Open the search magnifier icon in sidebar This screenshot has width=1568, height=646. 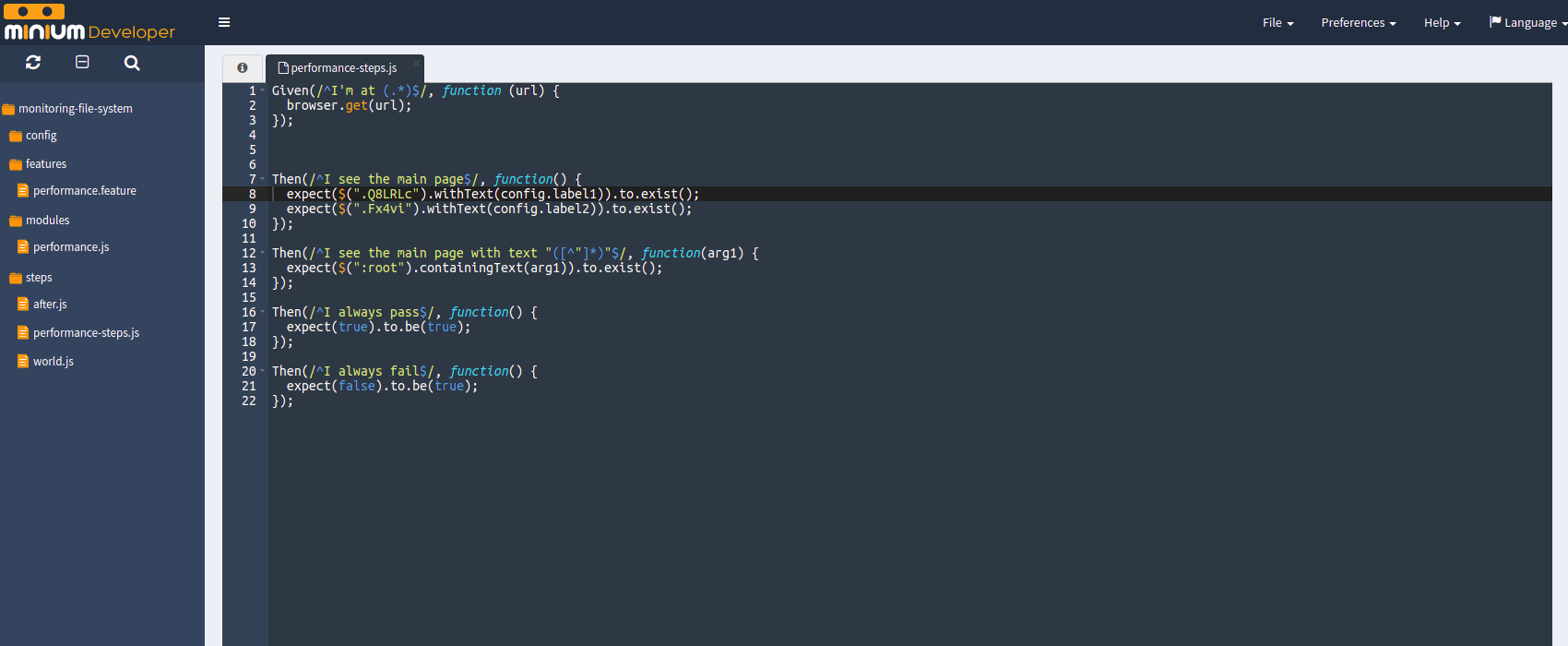click(132, 63)
